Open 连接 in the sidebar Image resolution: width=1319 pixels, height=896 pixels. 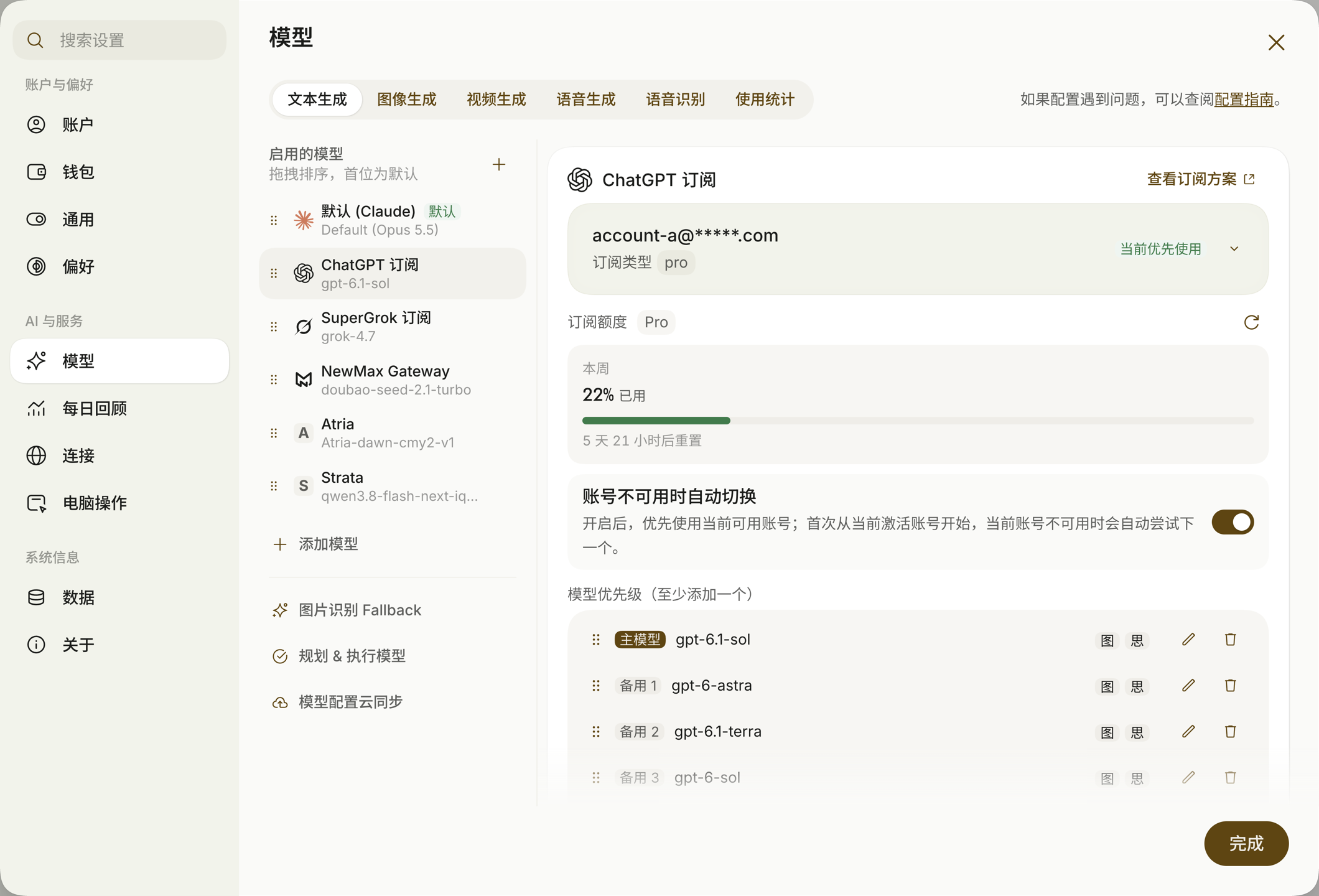coord(120,455)
